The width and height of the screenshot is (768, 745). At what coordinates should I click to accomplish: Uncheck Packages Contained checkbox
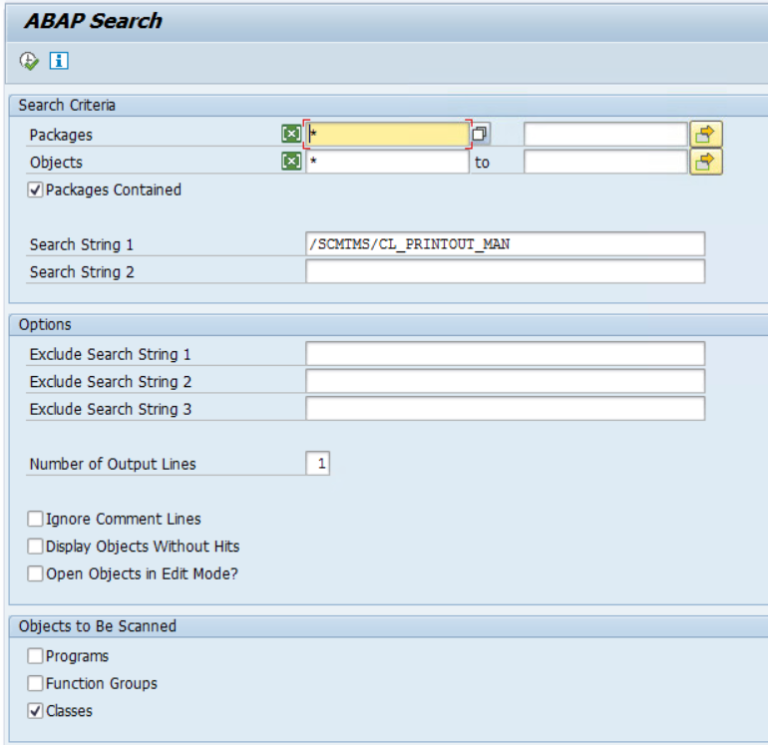35,190
